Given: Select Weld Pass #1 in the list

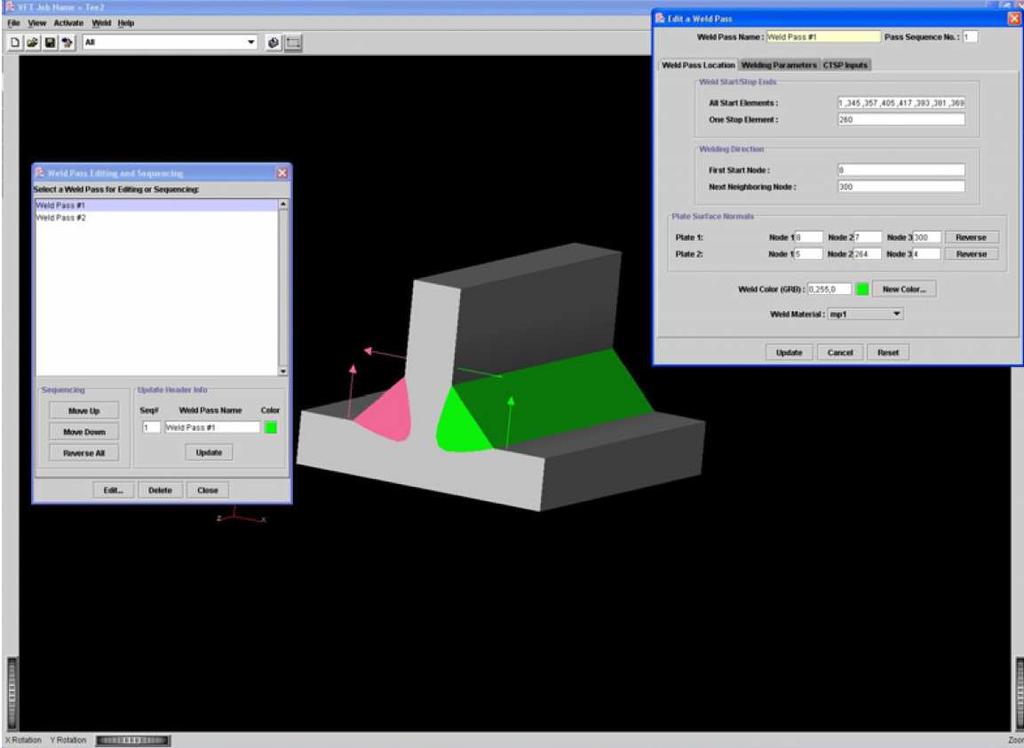Looking at the screenshot, I should (156, 205).
